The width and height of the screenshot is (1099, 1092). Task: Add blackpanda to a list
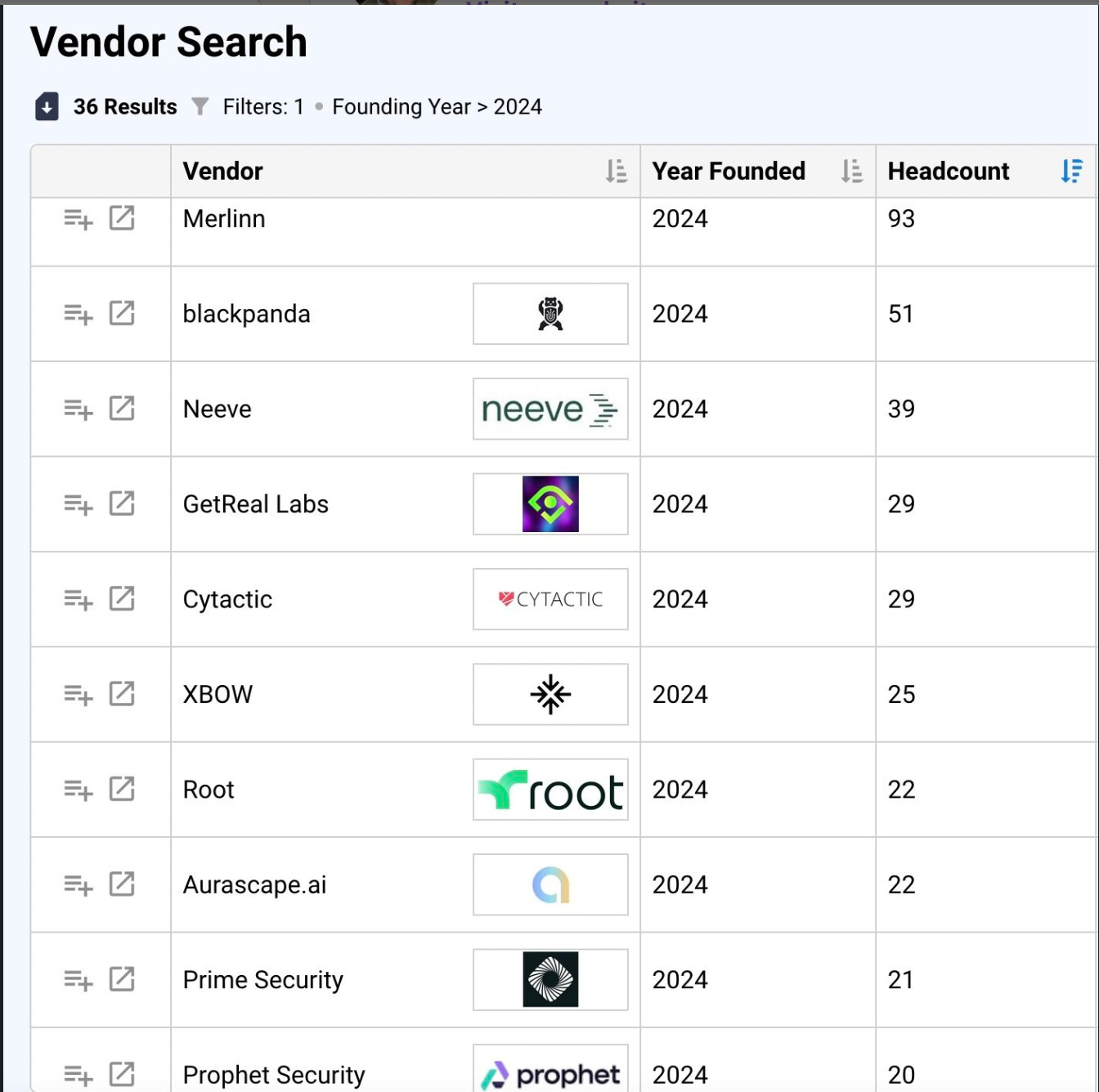(78, 315)
